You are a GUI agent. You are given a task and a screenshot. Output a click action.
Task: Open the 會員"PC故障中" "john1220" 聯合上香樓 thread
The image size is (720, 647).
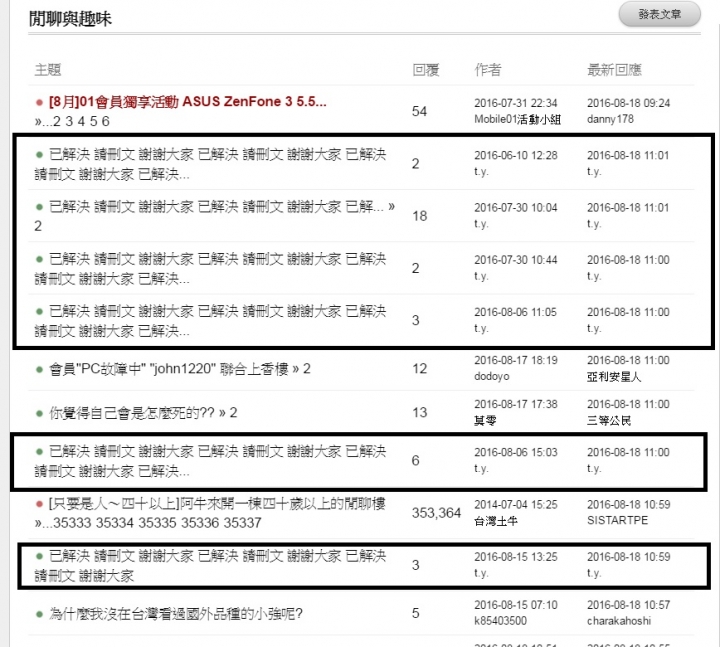click(x=169, y=369)
